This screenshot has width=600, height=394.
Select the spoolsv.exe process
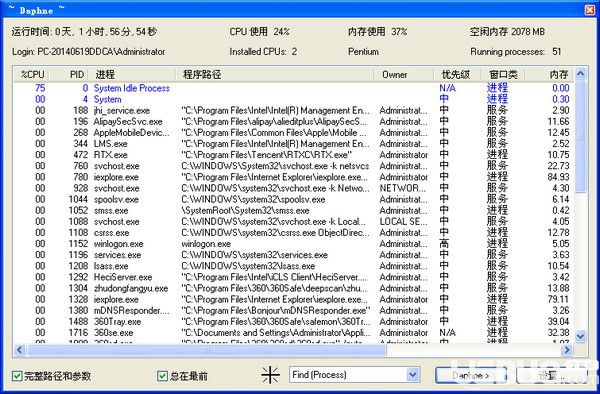coord(294,199)
